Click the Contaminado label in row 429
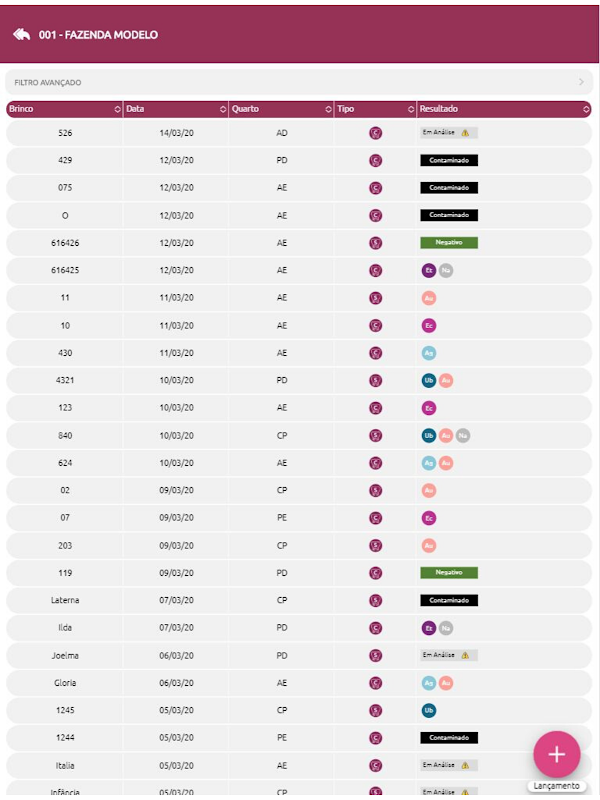This screenshot has width=600, height=800. pos(449,160)
